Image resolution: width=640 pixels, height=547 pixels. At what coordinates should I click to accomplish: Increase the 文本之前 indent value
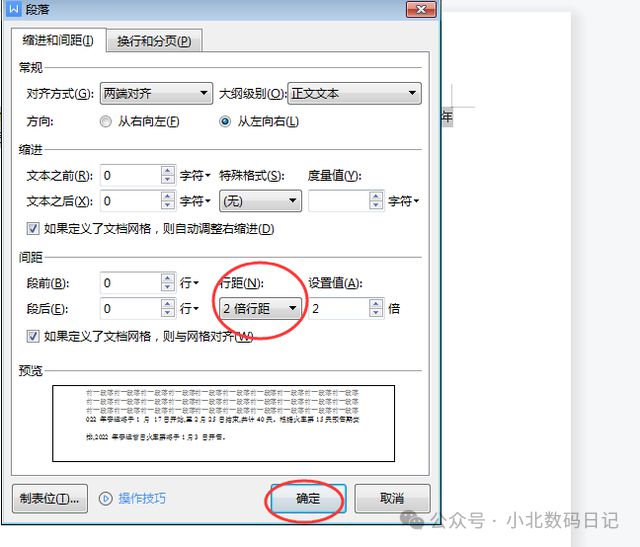pos(168,171)
